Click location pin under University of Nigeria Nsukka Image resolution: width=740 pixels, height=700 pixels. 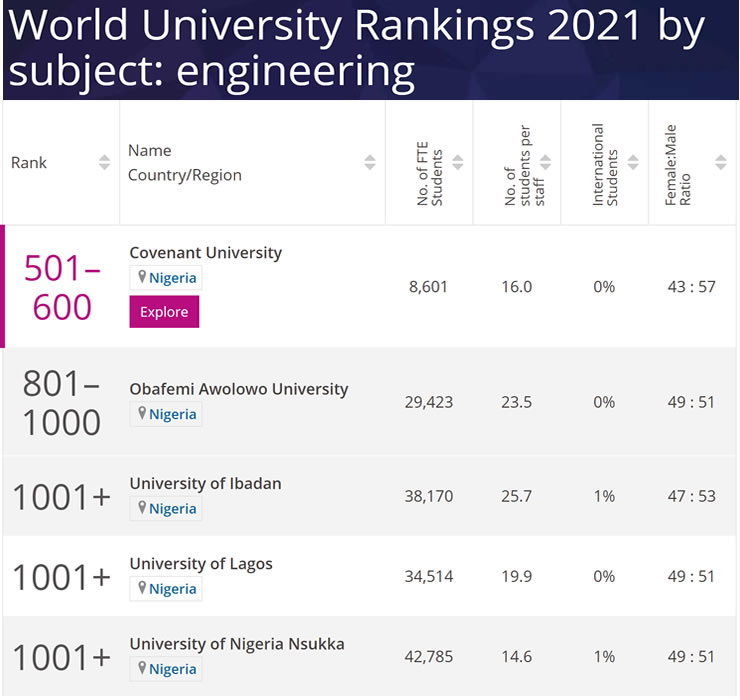tap(142, 668)
